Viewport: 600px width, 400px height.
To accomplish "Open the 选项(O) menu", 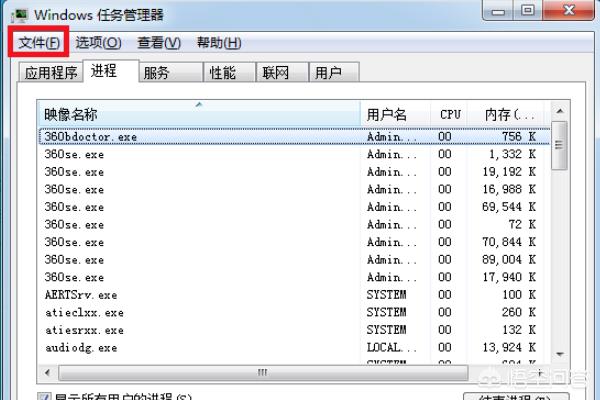I will (99, 43).
